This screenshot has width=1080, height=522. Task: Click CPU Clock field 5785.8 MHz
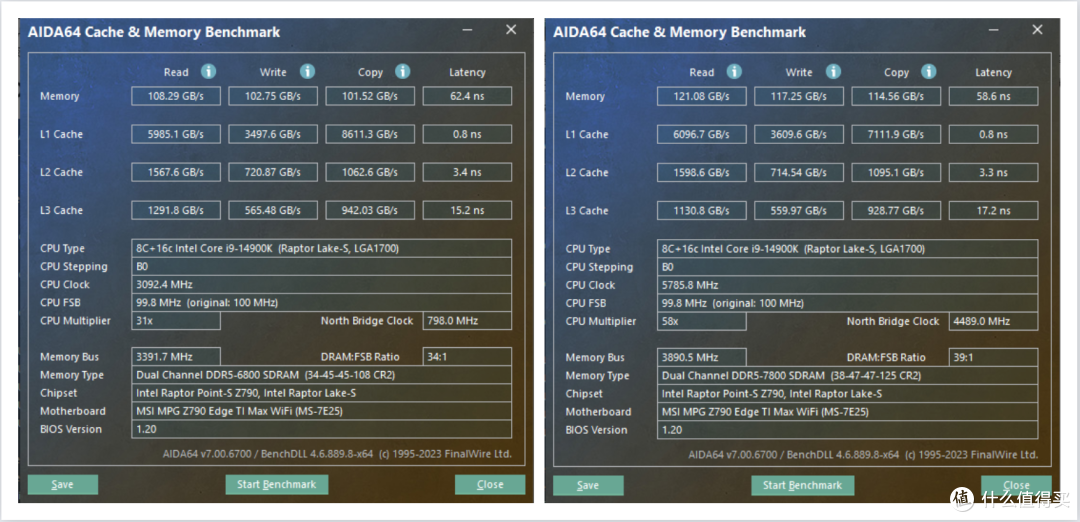(x=847, y=285)
